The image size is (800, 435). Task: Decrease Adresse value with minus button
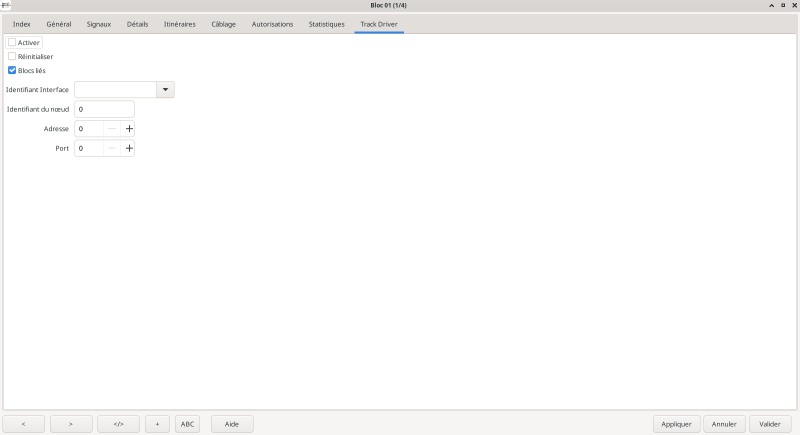112,129
